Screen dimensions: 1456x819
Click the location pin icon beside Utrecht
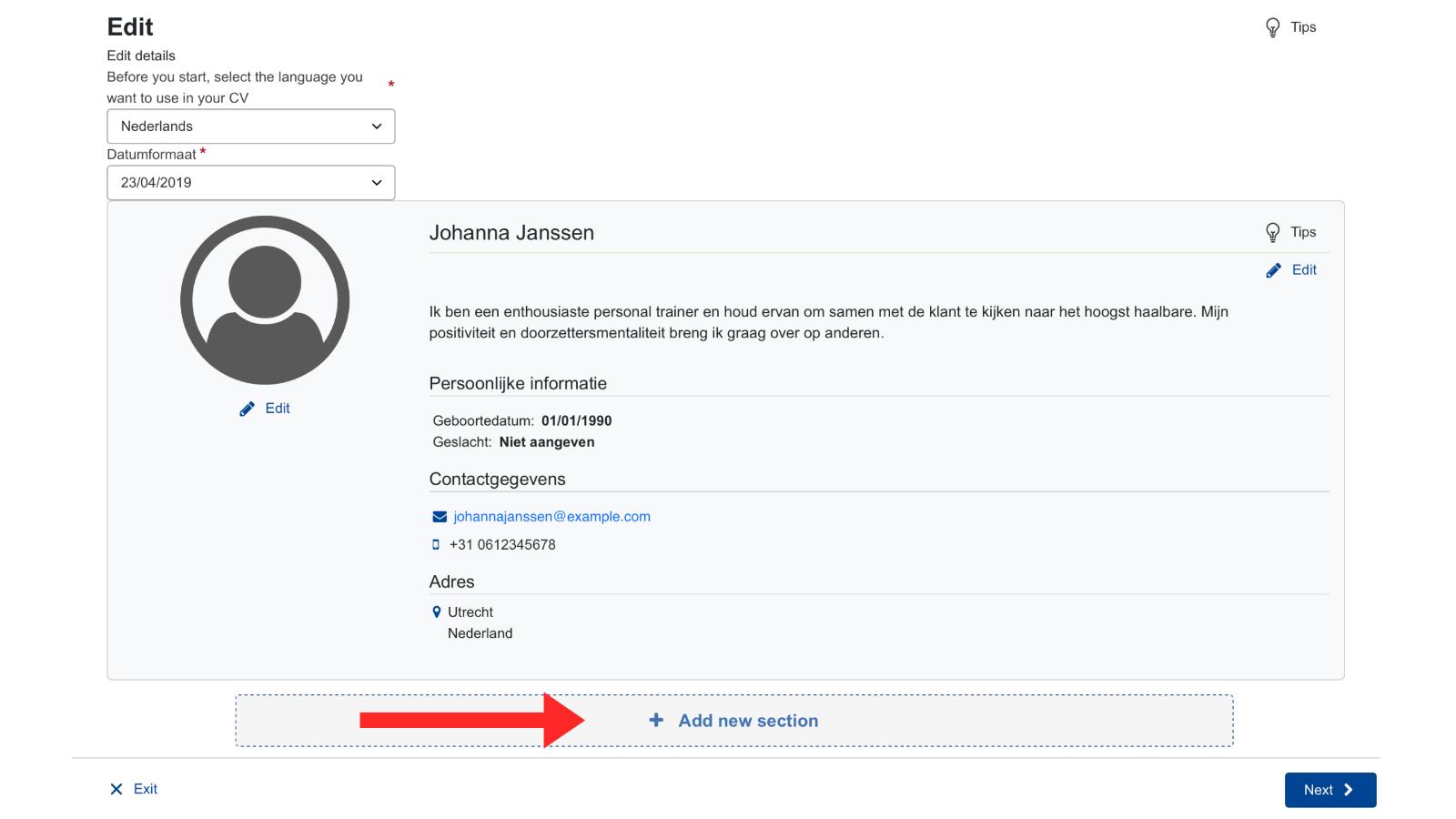point(437,612)
